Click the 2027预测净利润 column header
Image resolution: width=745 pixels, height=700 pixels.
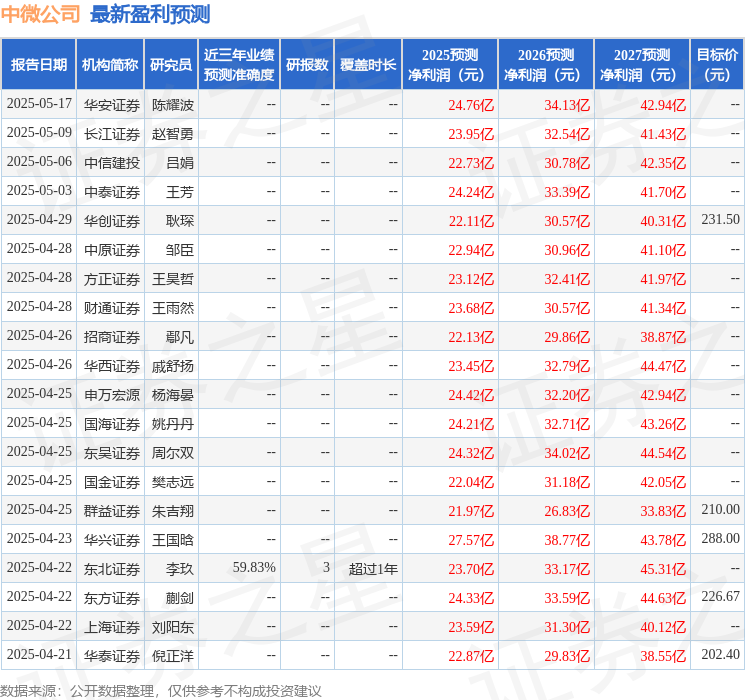642,64
